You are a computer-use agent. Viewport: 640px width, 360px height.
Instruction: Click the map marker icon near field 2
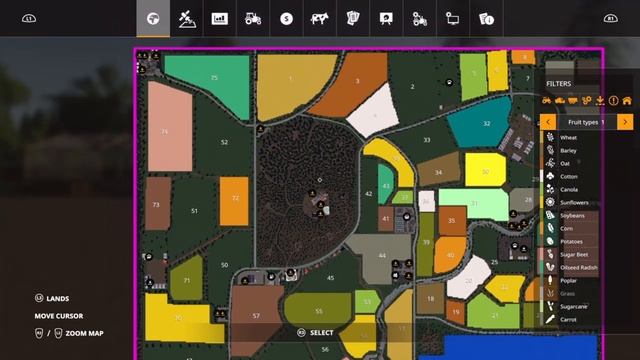click(449, 82)
